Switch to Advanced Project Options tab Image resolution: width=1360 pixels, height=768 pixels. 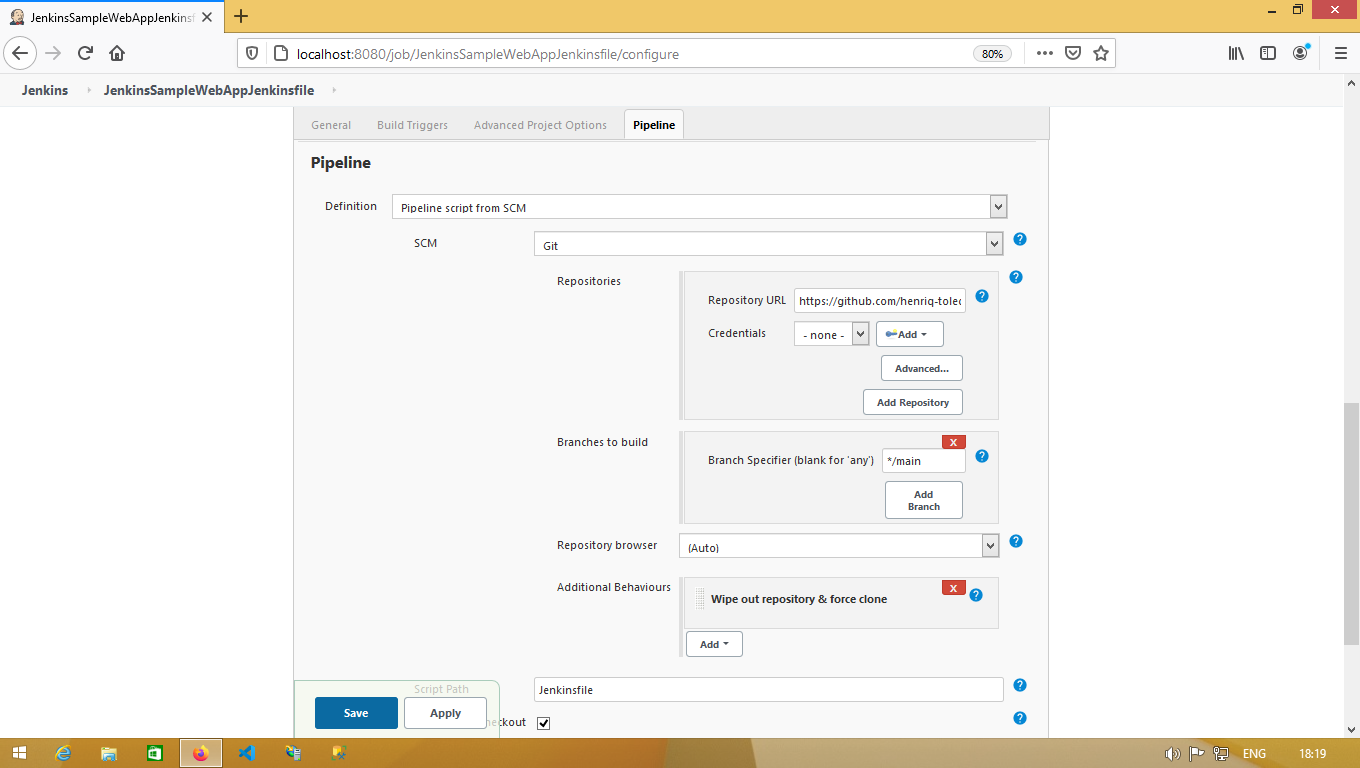tap(540, 125)
